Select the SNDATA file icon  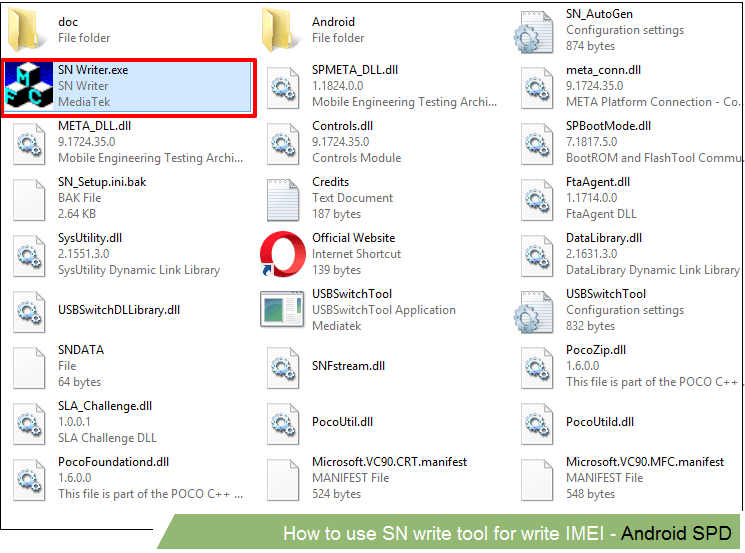point(29,368)
